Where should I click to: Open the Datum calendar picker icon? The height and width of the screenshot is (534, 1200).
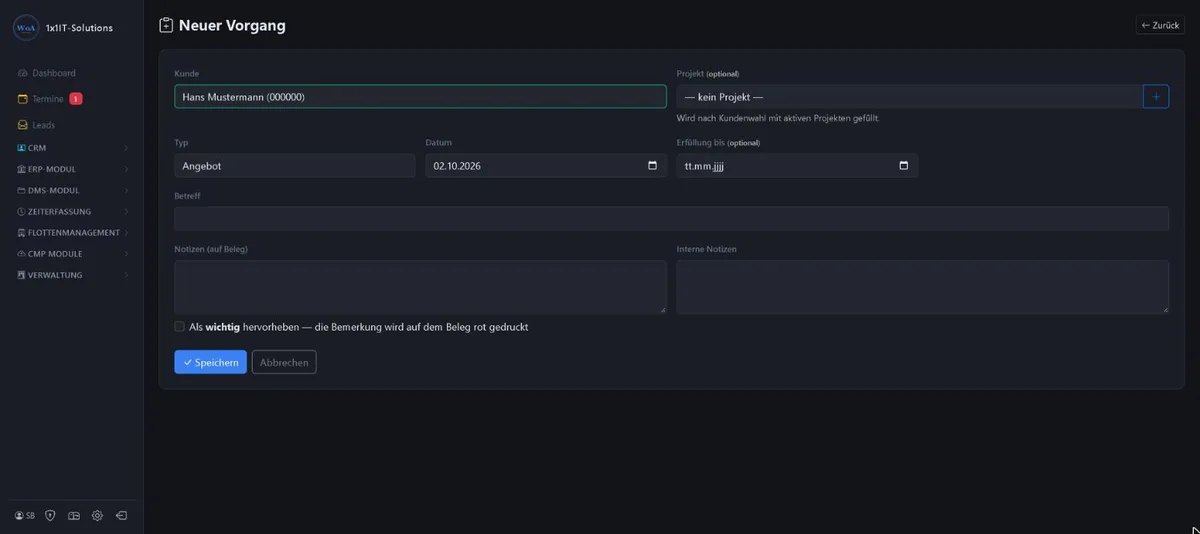[653, 166]
